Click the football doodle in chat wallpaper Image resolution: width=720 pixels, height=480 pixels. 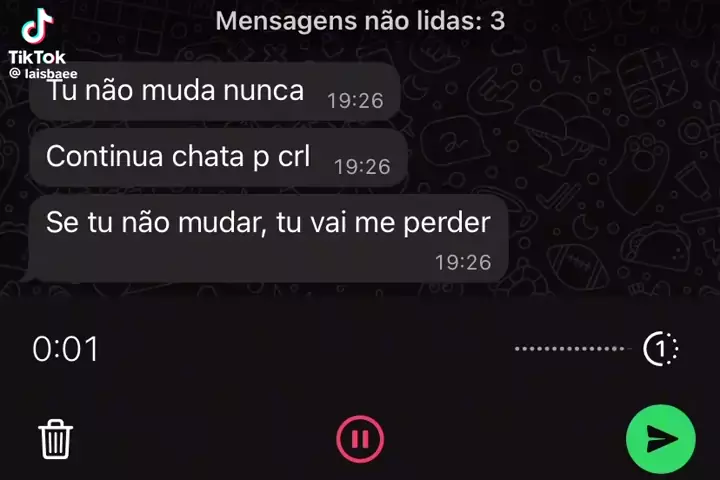[x=577, y=266]
